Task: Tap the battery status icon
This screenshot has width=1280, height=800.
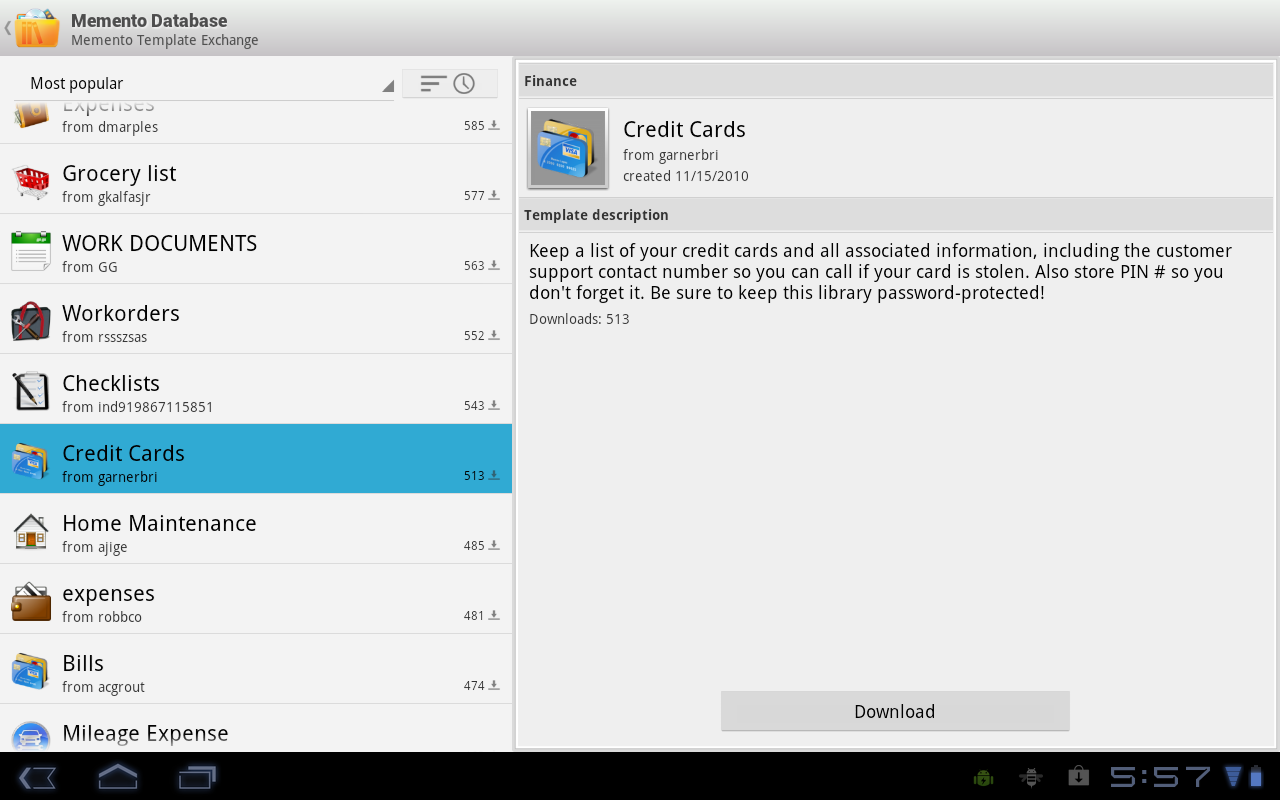Action: [1257, 776]
